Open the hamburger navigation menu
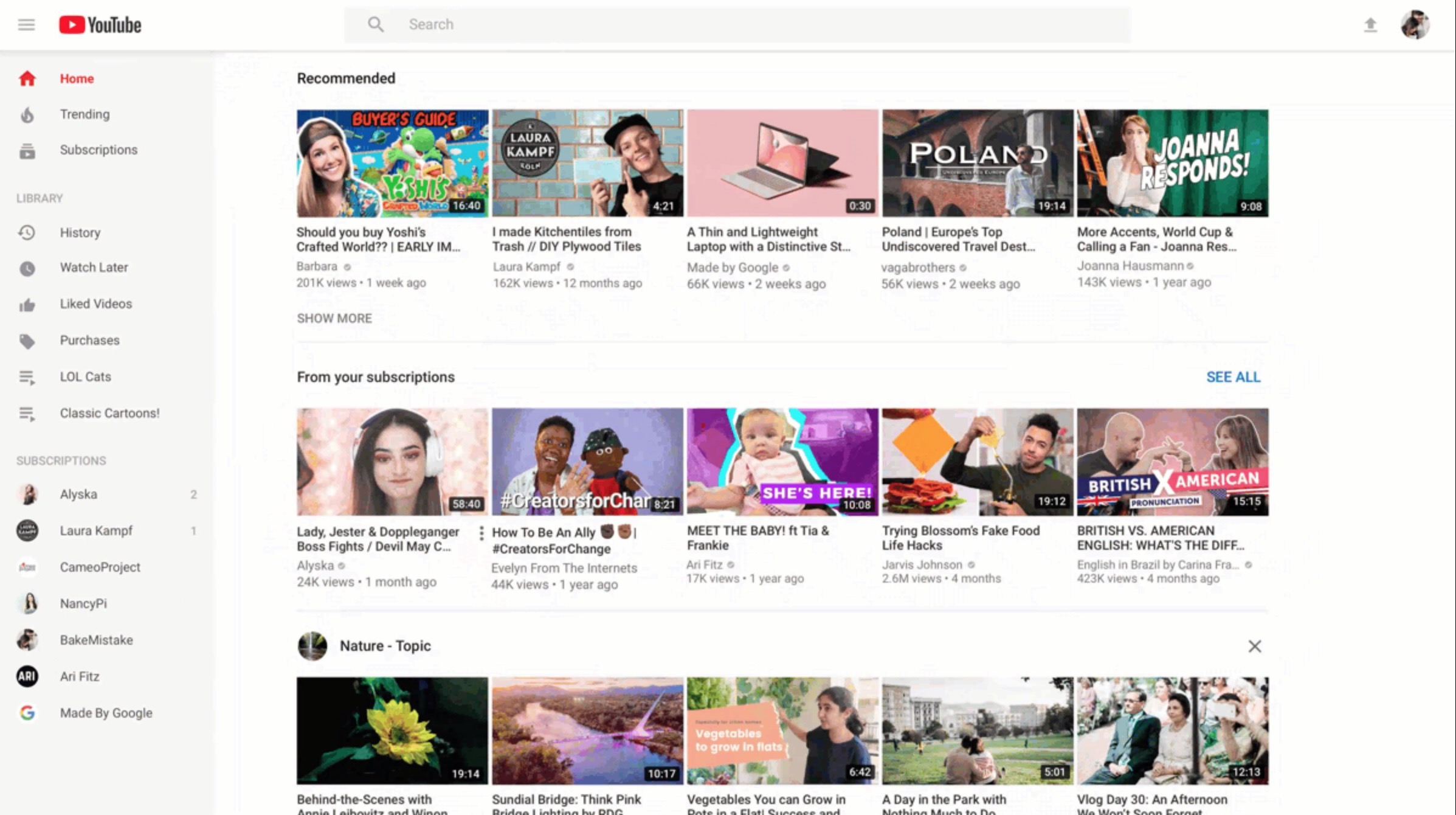1456x815 pixels. tap(26, 24)
